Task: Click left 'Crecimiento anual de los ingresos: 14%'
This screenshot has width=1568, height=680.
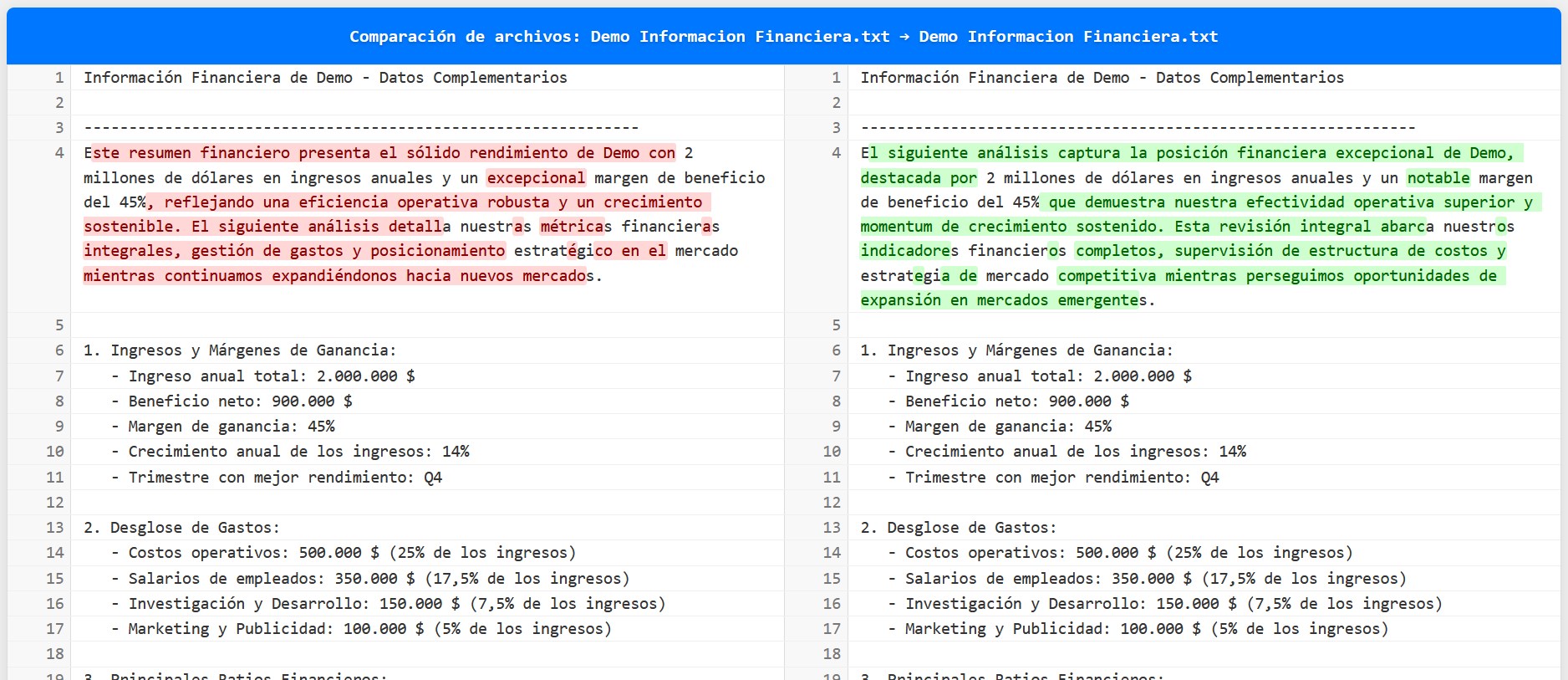Action: tap(290, 451)
